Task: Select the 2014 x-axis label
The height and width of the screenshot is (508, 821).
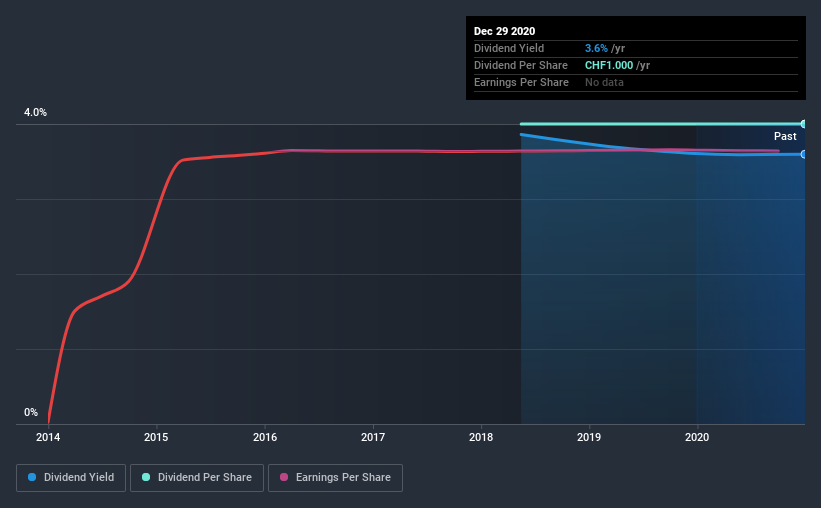Action: [48, 437]
